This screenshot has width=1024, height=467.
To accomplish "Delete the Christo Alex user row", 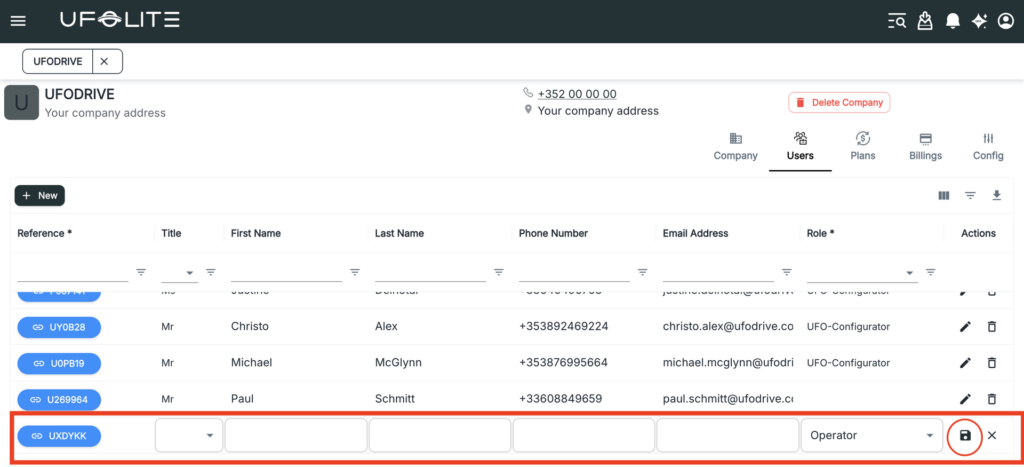I will [992, 327].
